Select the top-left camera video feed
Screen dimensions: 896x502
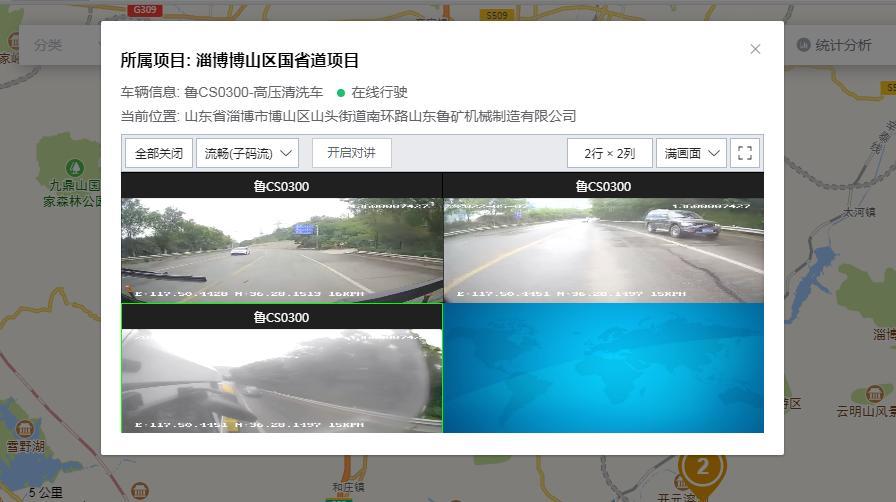point(281,250)
